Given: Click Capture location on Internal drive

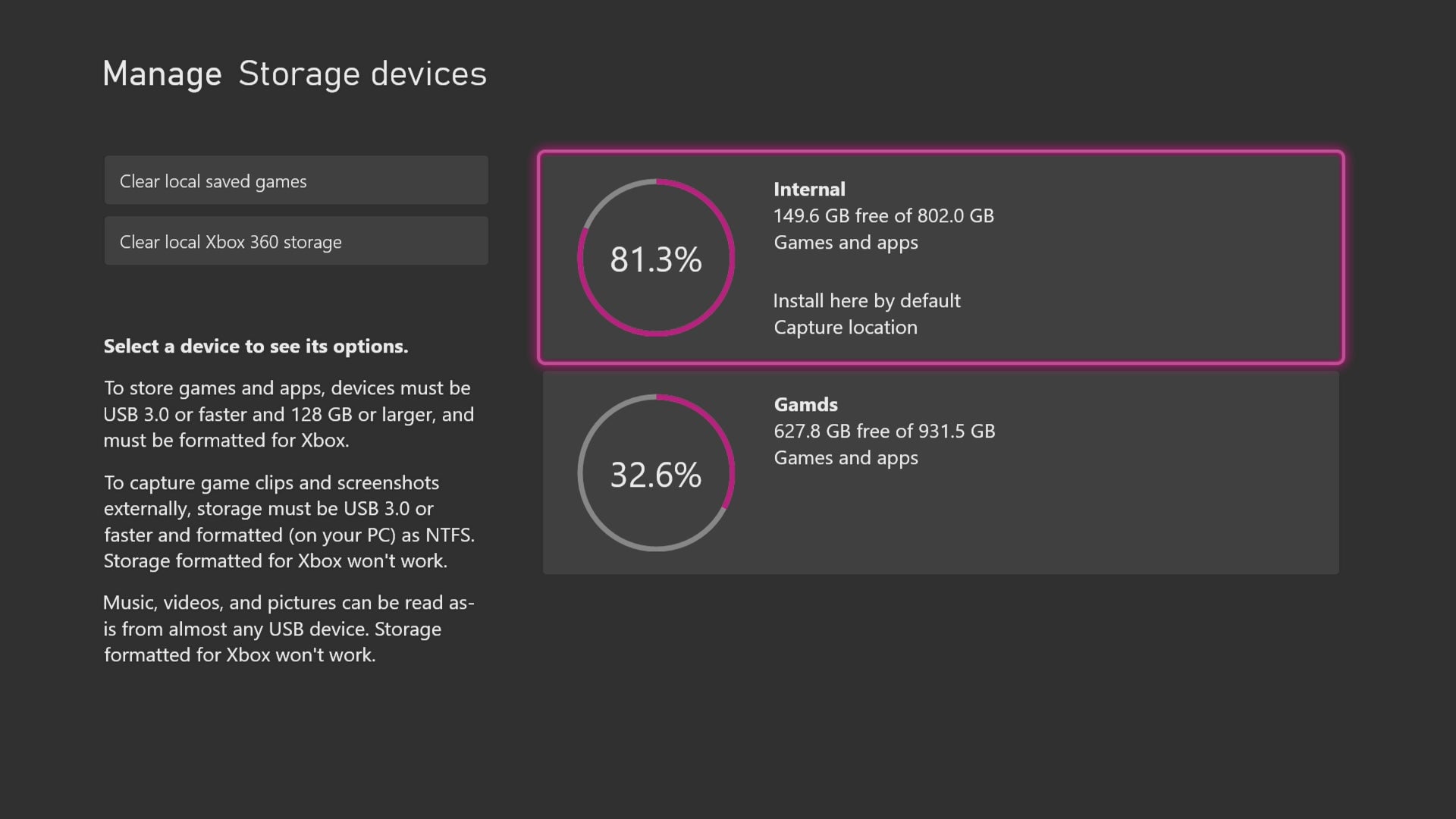Looking at the screenshot, I should [846, 327].
